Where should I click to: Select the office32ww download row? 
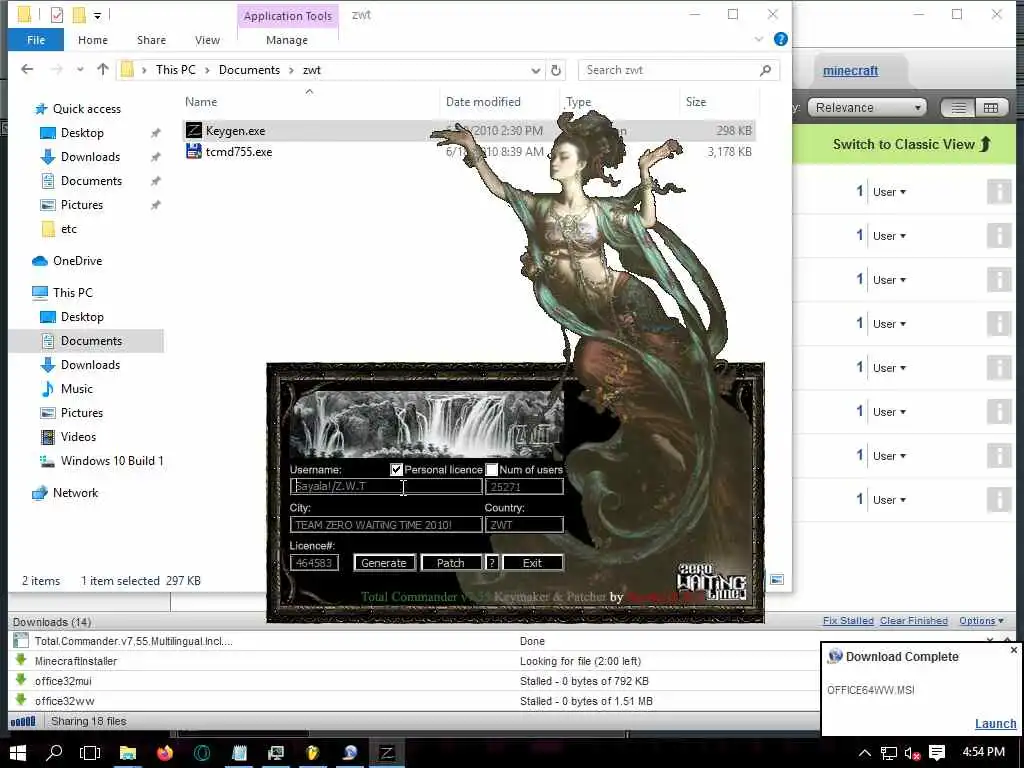(x=411, y=701)
